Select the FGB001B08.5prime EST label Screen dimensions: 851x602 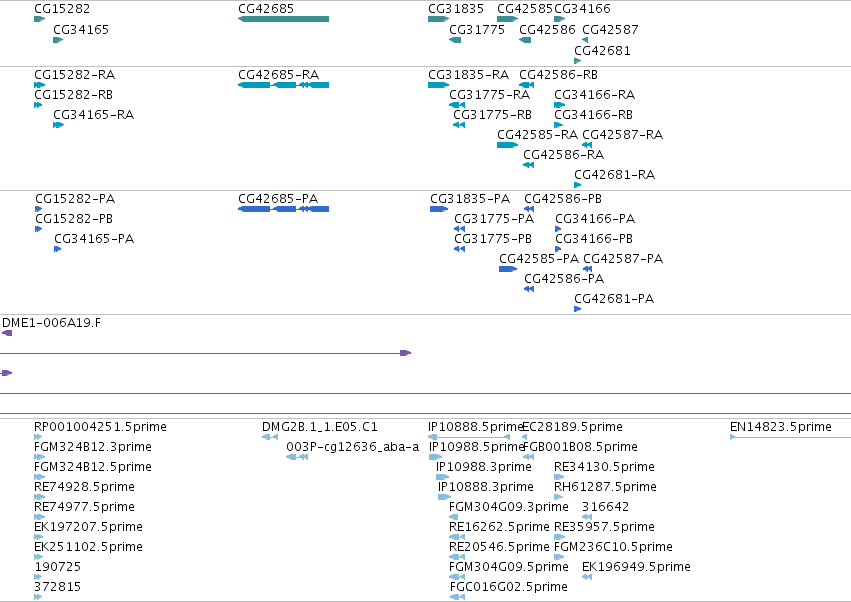coord(580,447)
